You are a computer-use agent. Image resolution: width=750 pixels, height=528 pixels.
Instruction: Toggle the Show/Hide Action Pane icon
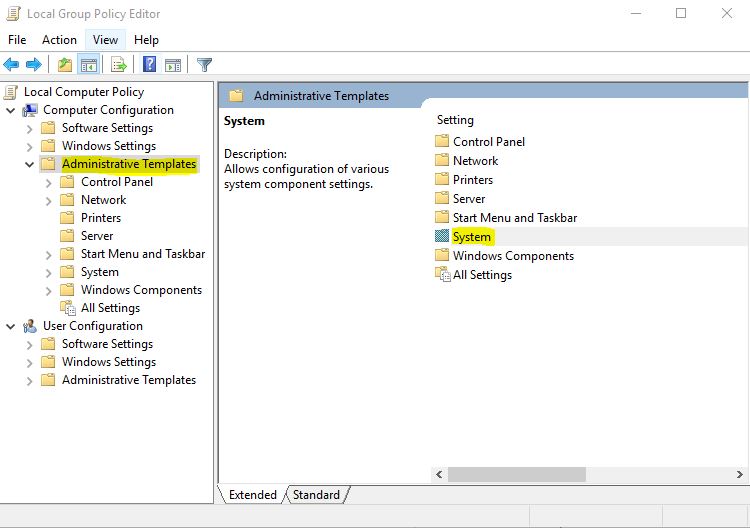point(173,65)
